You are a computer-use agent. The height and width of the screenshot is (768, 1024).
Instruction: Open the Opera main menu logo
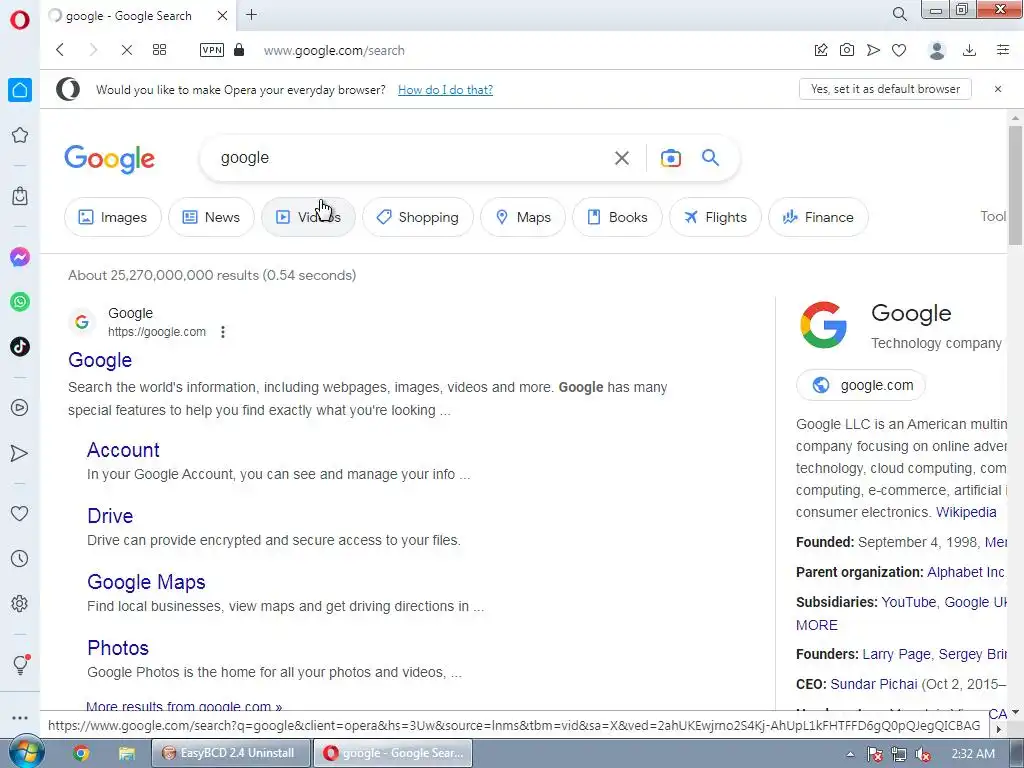pos(20,20)
